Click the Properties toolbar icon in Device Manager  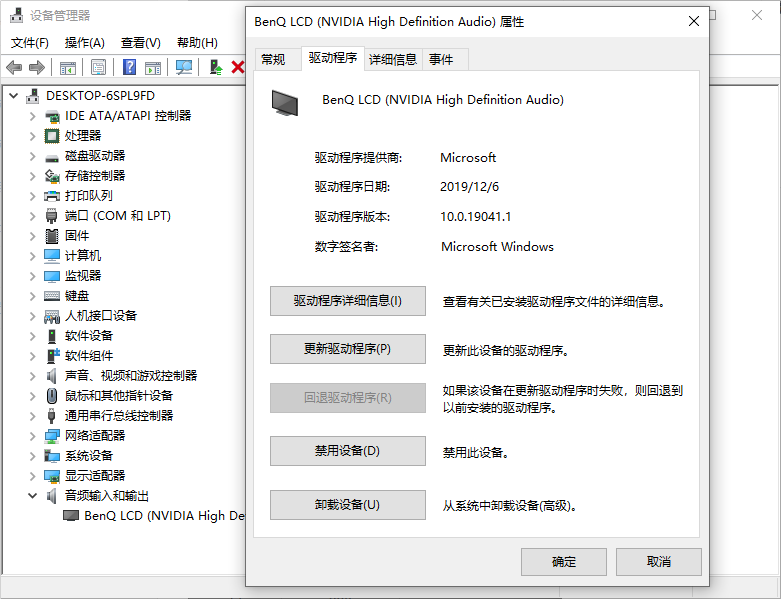[x=99, y=67]
